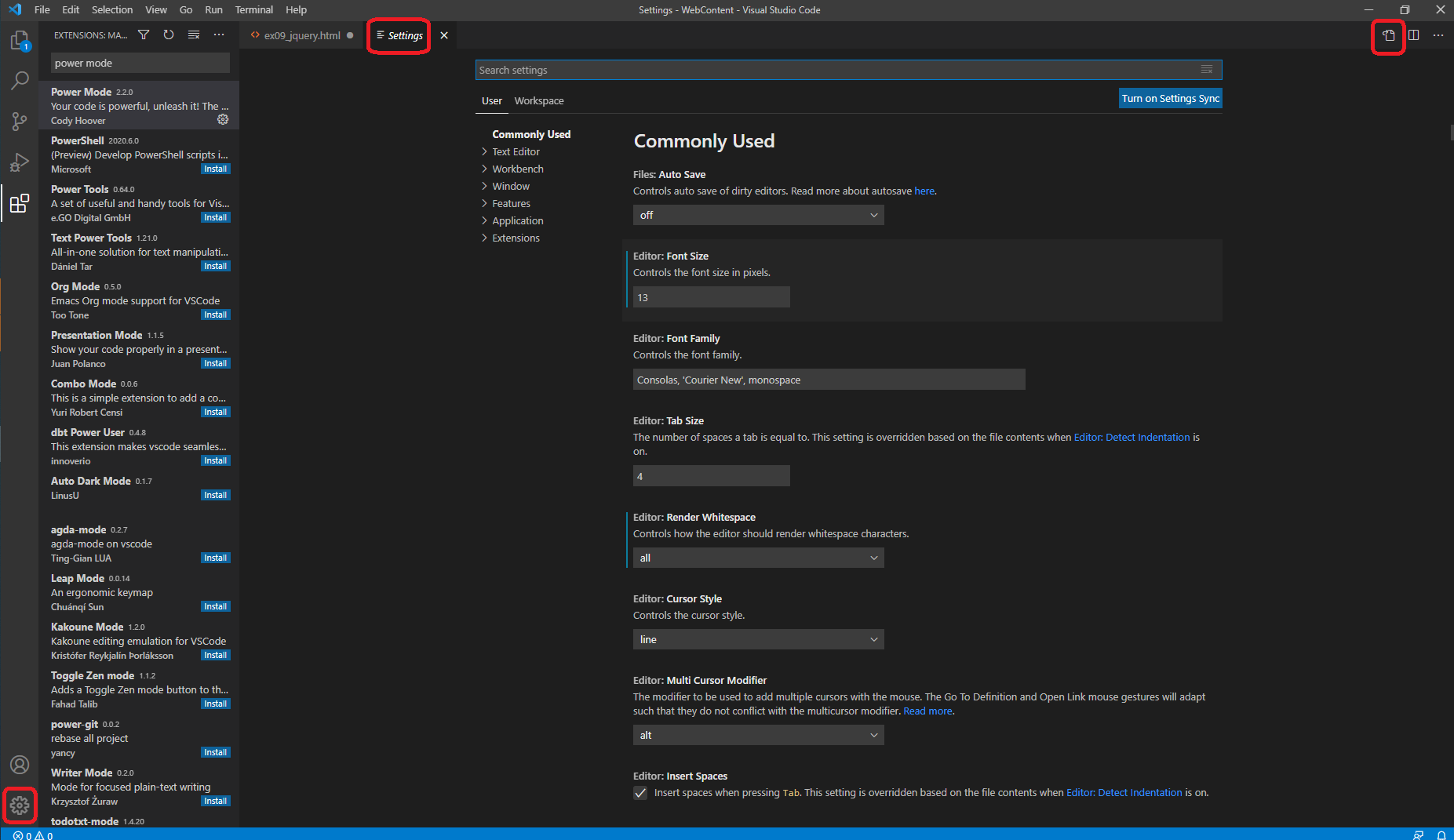This screenshot has height=840, width=1454.
Task: Follow the autosave 'here' link
Action: 924,191
